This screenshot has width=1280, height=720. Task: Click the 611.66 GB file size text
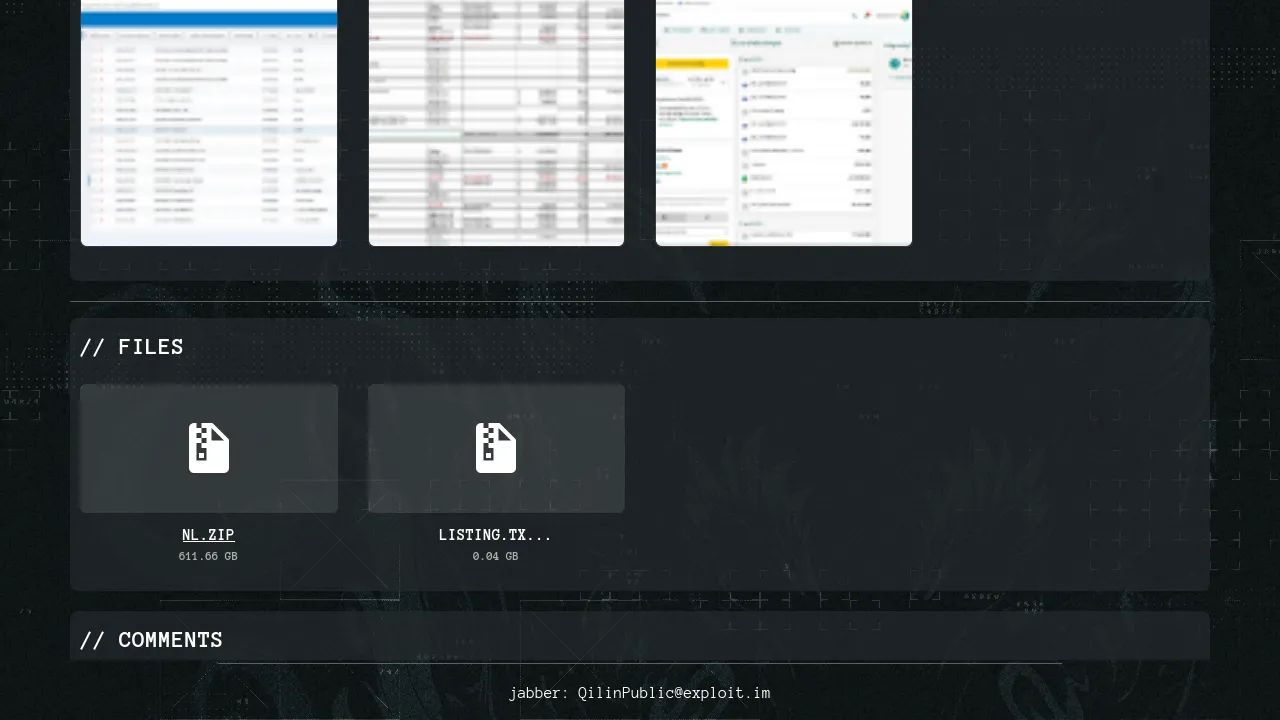click(x=208, y=557)
